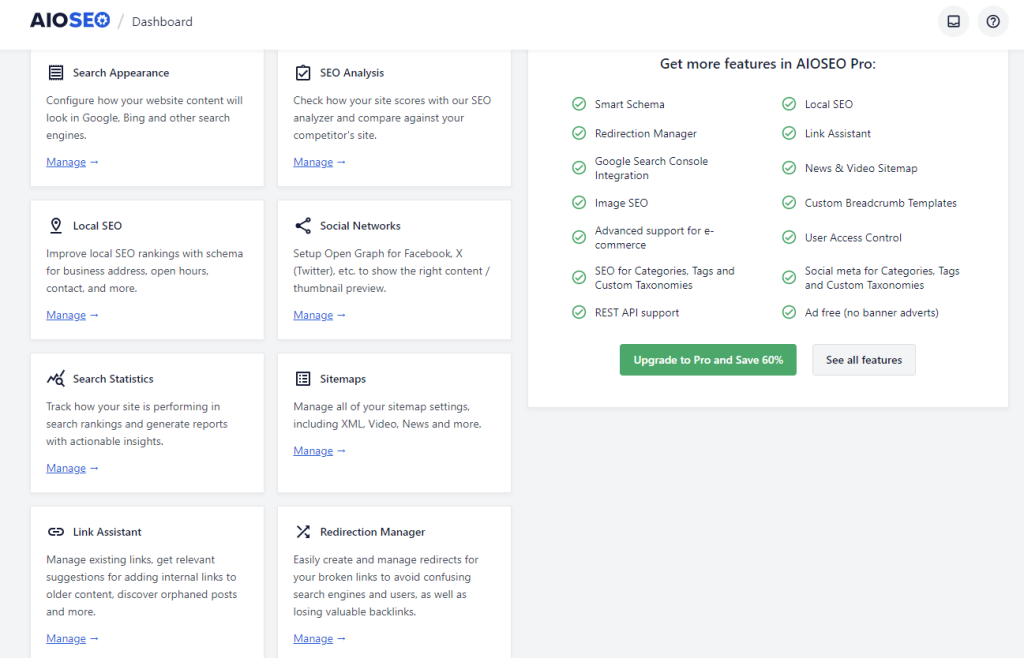The image size is (1024, 658).
Task: Click the Search Appearance panel icon
Action: [x=56, y=71]
